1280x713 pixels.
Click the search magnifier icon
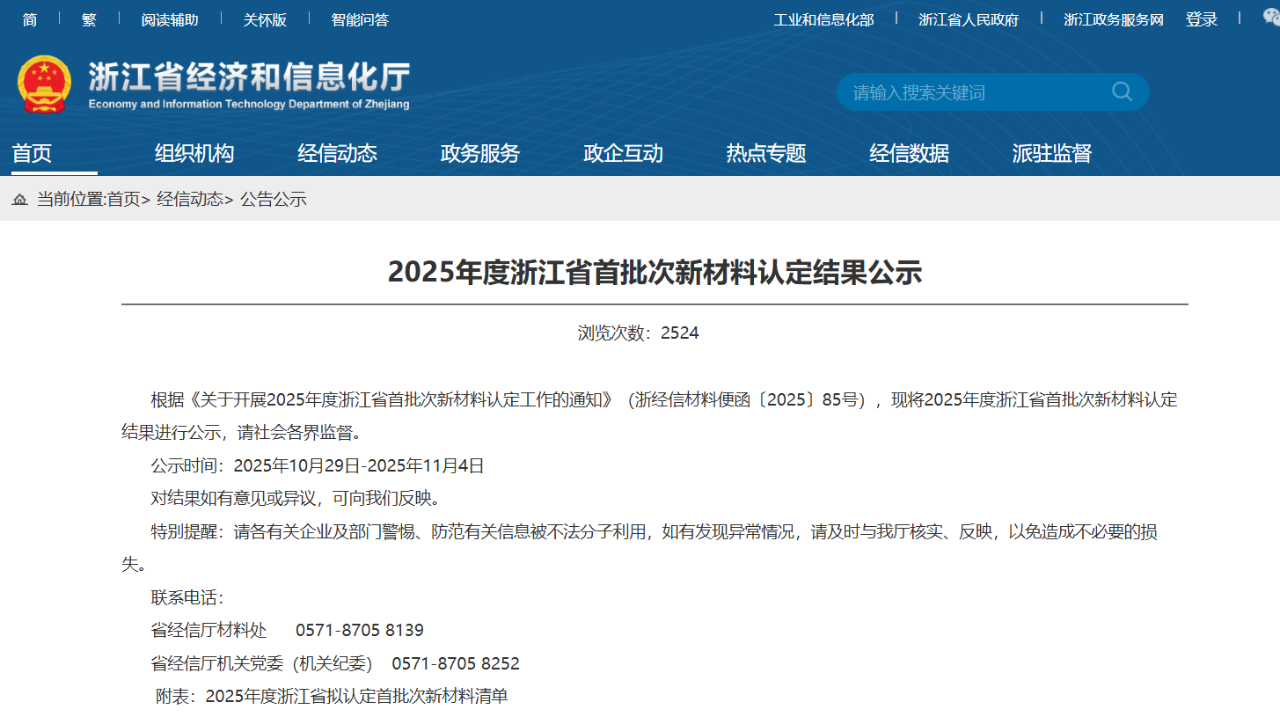[x=1122, y=92]
